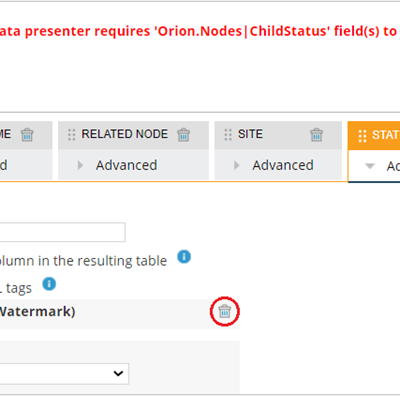Viewport: 400px width, 396px height.
Task: Delete the RELATED NODE column via trash icon
Action: pyautogui.click(x=183, y=135)
